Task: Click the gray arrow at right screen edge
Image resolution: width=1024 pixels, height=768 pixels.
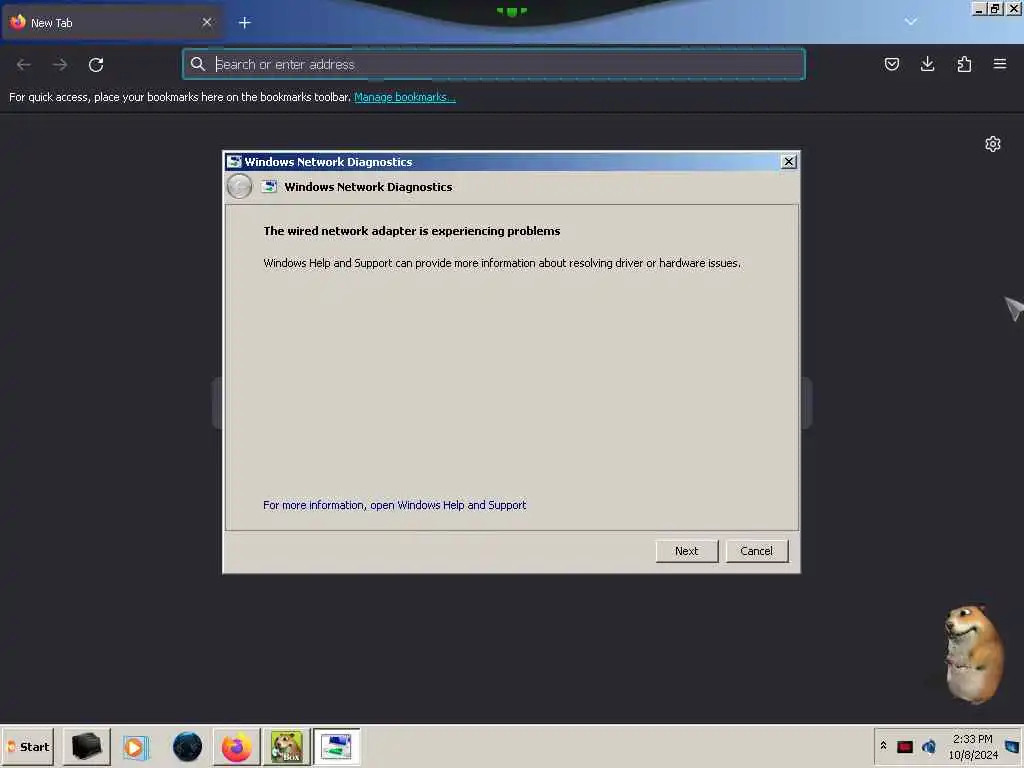Action: coord(1014,308)
